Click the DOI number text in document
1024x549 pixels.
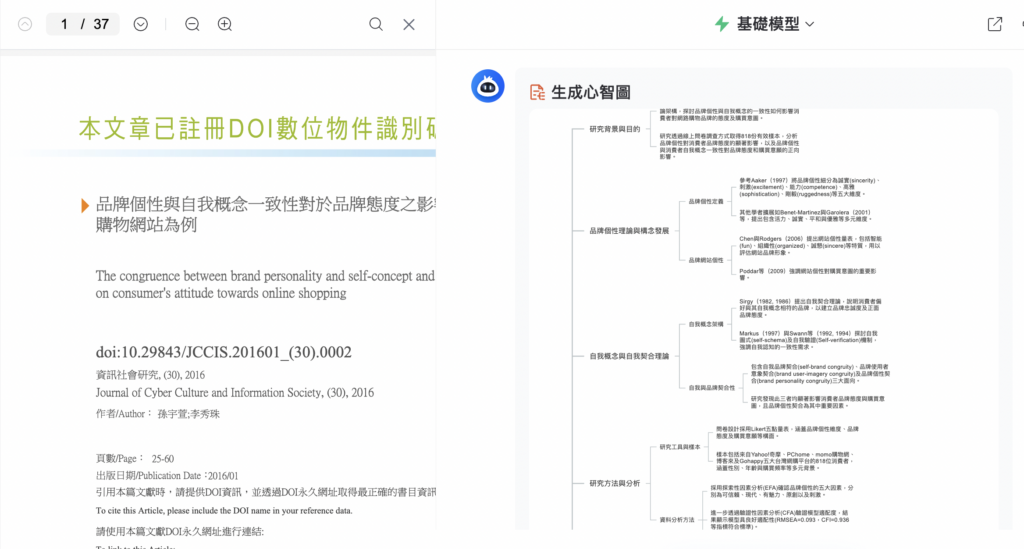(224, 352)
